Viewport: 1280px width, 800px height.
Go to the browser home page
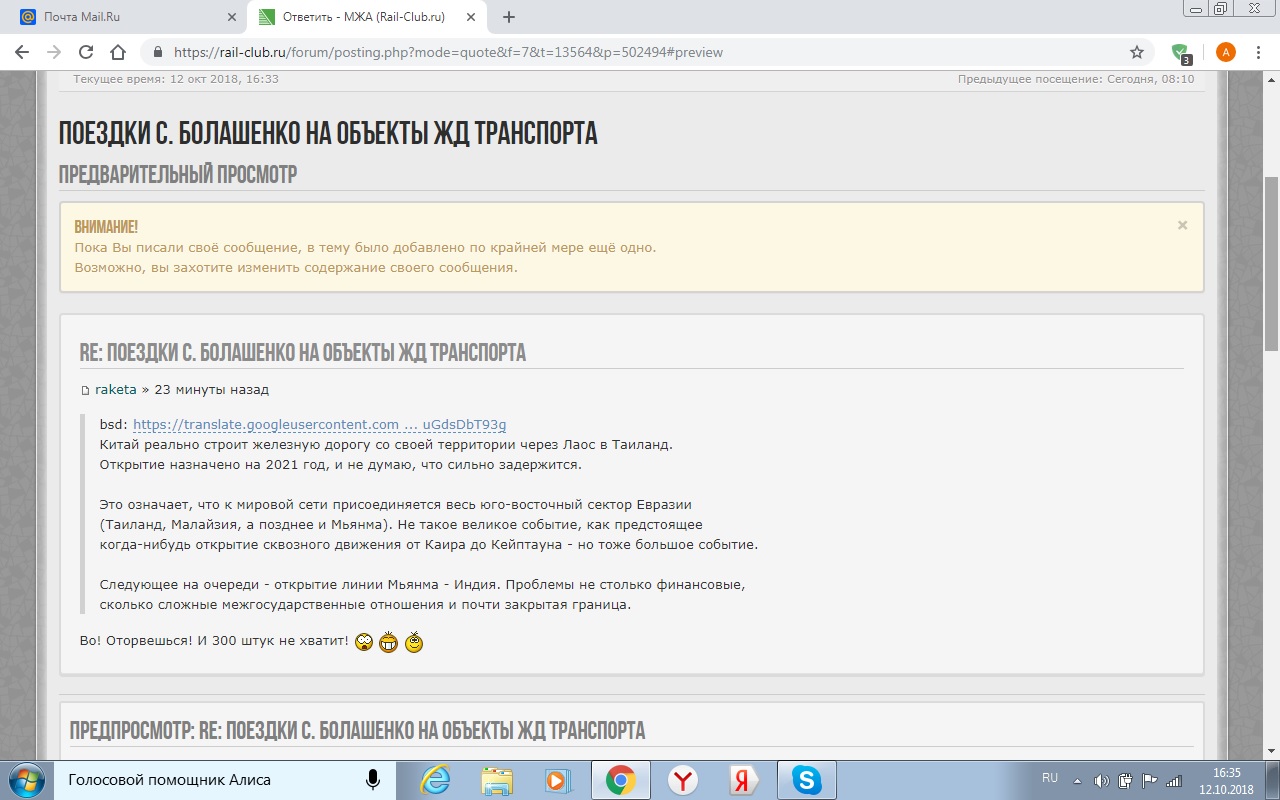(118, 52)
